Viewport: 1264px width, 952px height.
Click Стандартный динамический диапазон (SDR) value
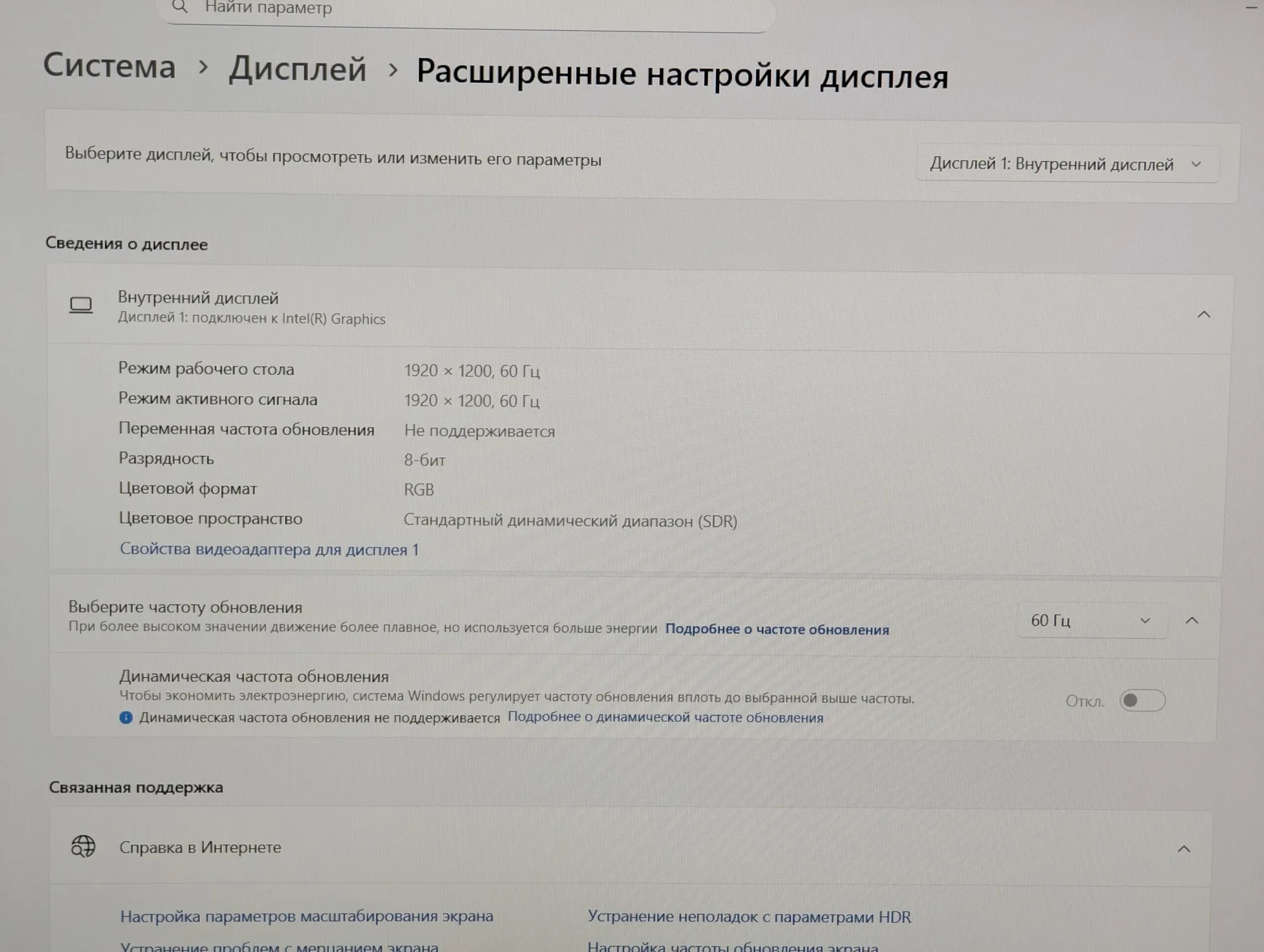[571, 521]
